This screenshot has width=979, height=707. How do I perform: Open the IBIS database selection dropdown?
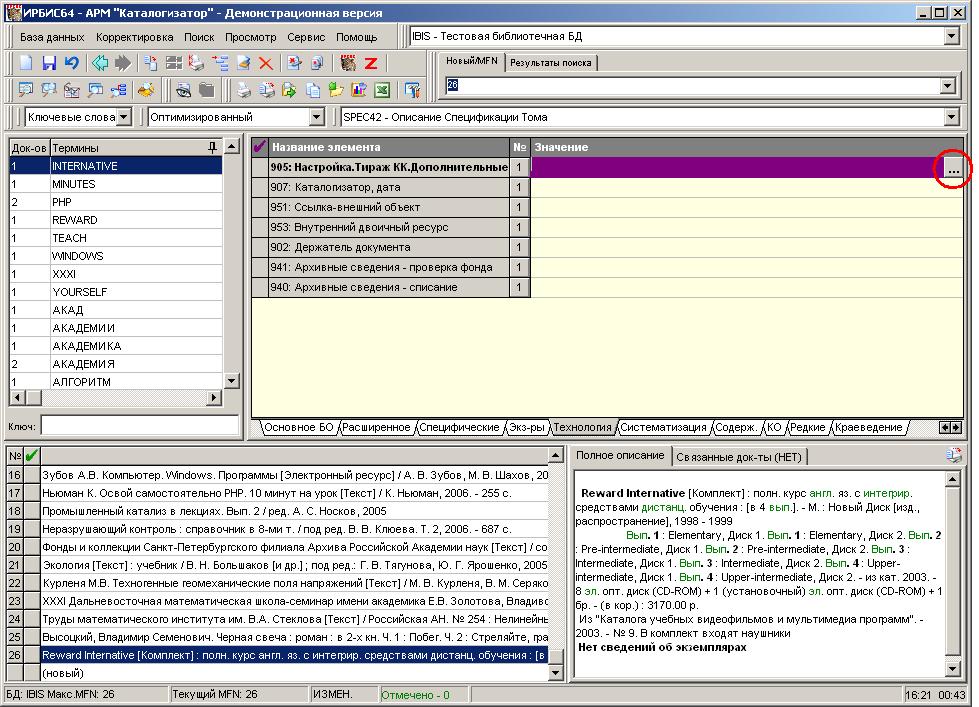951,37
